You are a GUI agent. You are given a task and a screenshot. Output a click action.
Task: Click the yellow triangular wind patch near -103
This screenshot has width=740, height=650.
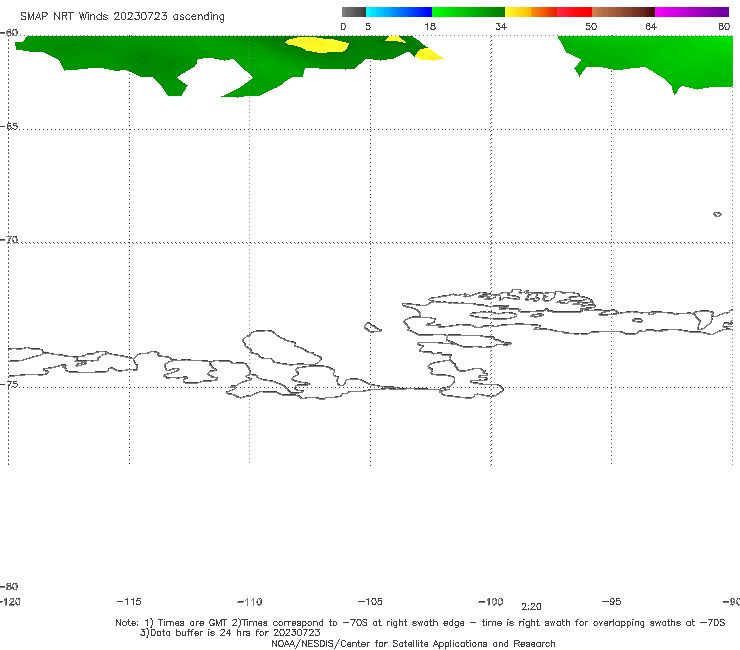429,54
